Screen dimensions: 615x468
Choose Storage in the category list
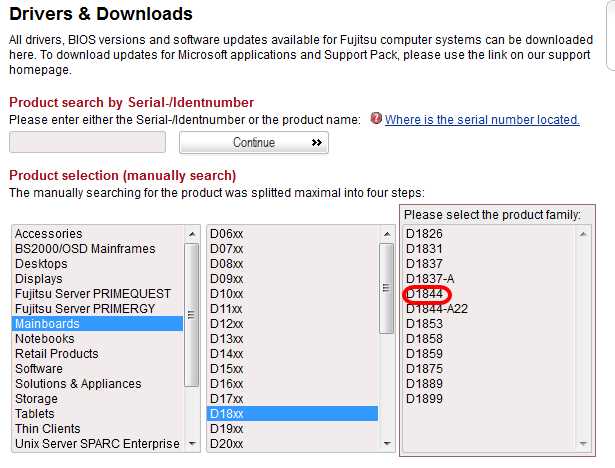coord(97,399)
